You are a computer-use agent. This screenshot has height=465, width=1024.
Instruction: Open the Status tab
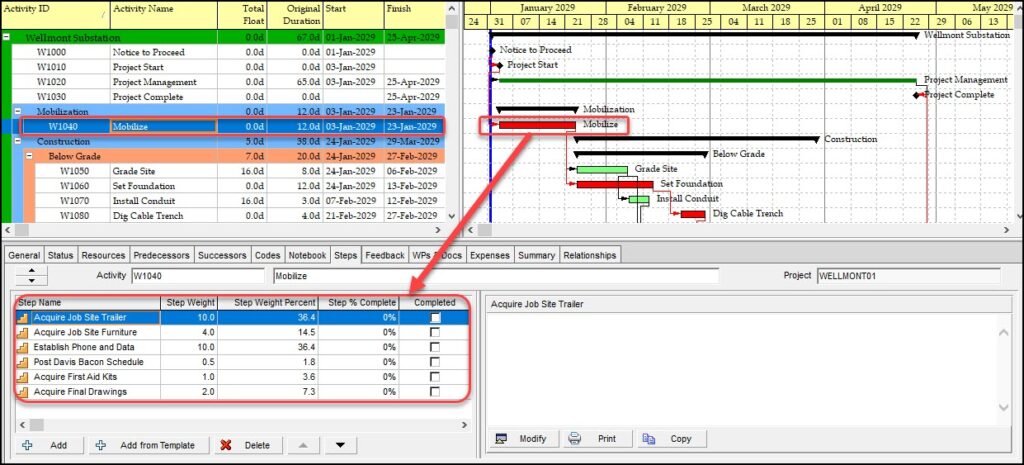click(60, 255)
